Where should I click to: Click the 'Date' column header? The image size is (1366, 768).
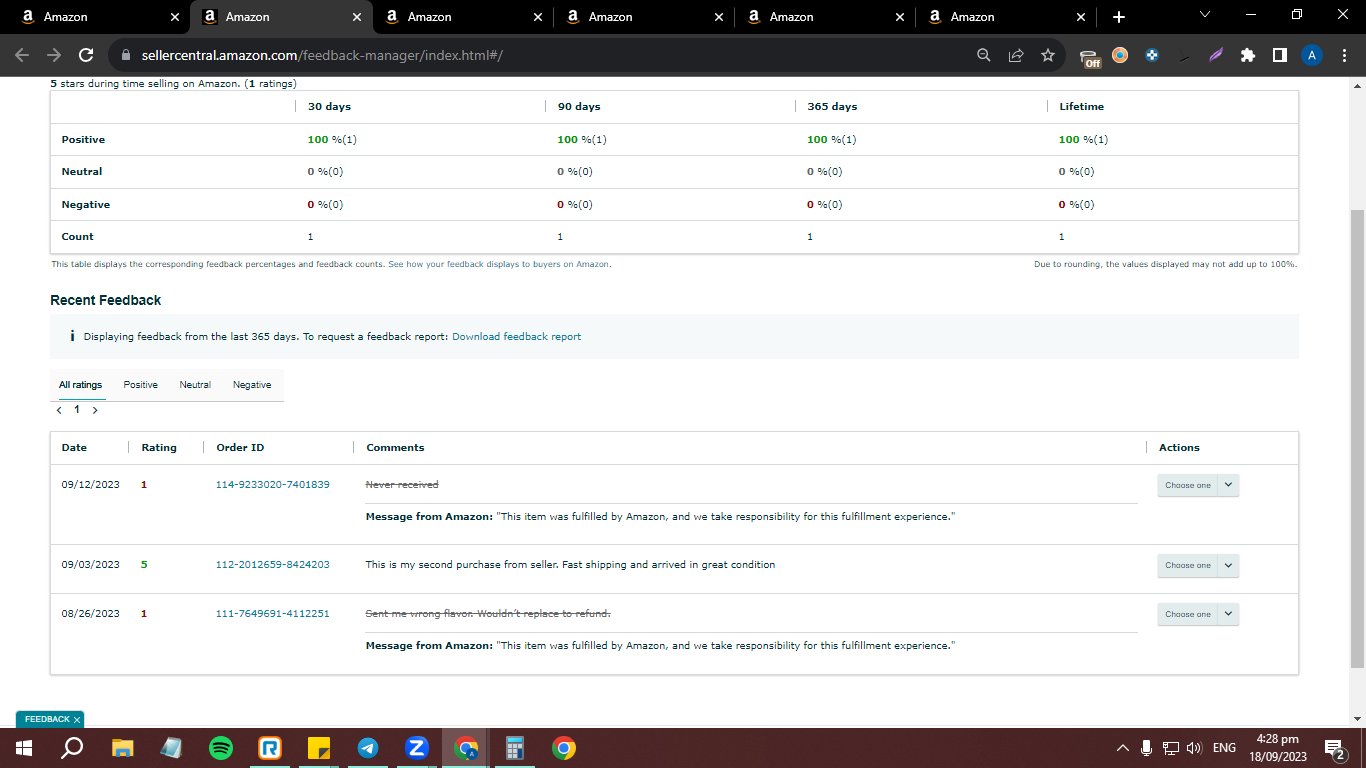click(x=74, y=447)
